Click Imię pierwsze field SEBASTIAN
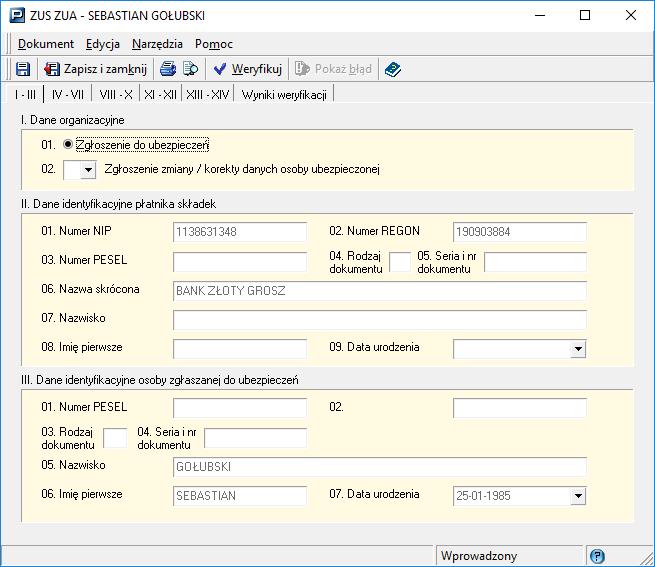The image size is (655, 567). pos(240,496)
